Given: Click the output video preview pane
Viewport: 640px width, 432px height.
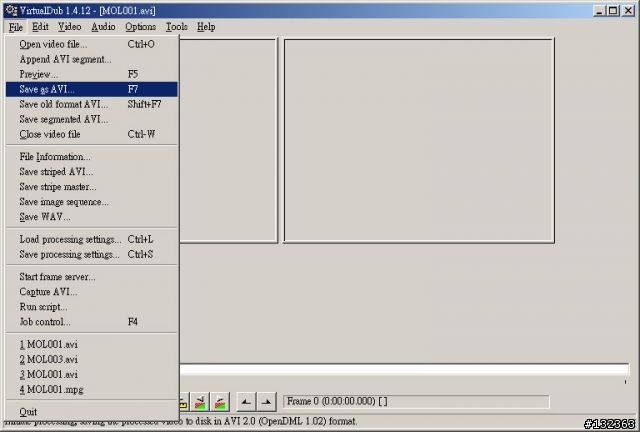Looking at the screenshot, I should tap(419, 140).
